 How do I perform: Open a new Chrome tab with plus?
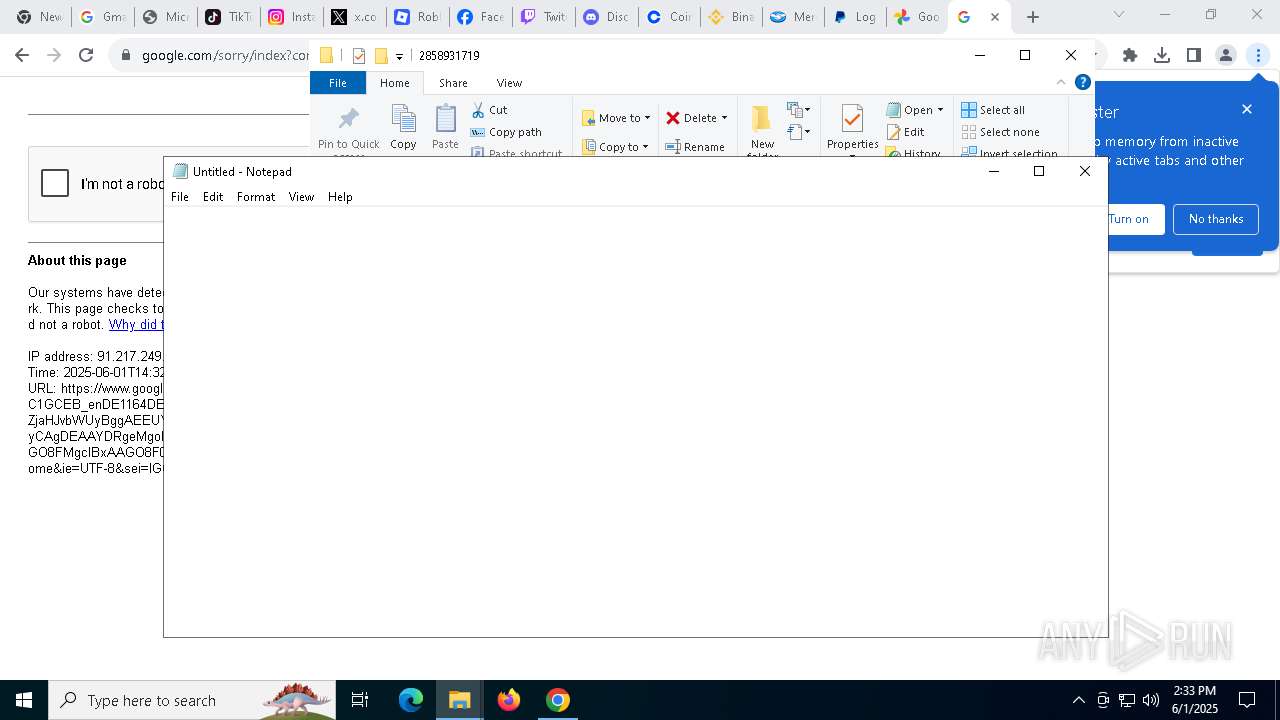pyautogui.click(x=1033, y=17)
